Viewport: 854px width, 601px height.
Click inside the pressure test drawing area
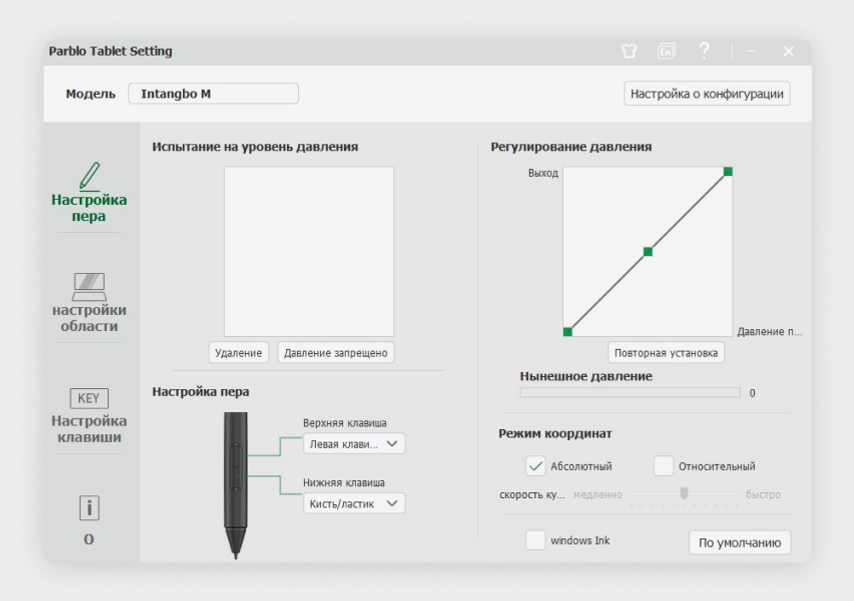(309, 252)
